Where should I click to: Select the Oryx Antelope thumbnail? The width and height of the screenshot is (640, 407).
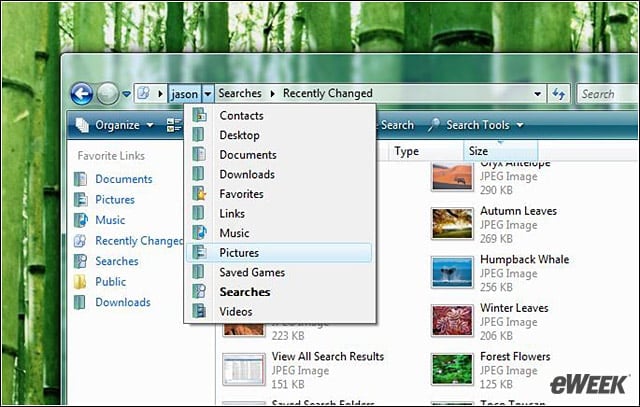tap(452, 176)
